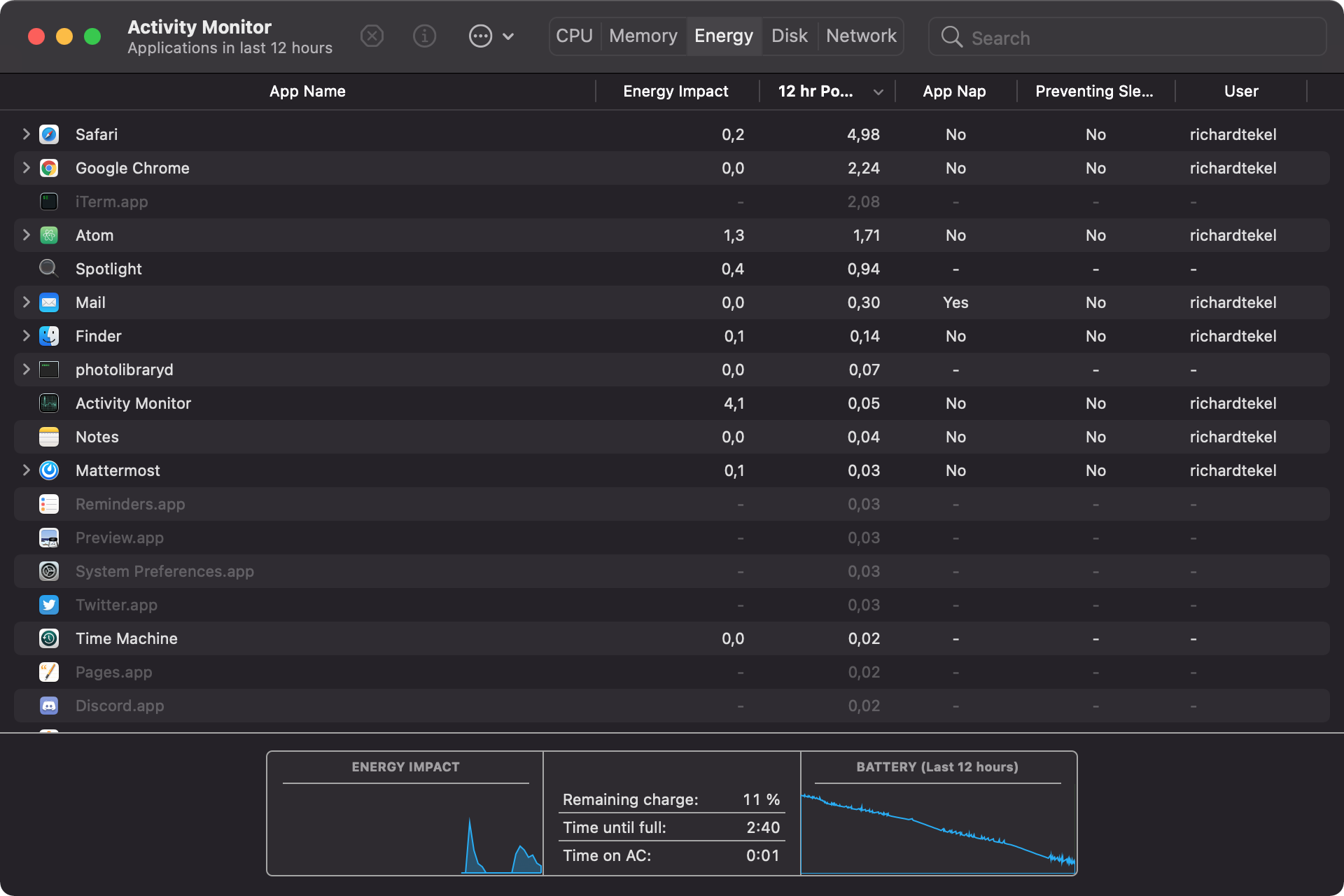The width and height of the screenshot is (1344, 896).
Task: Click the Mail envelope icon
Action: pos(49,302)
